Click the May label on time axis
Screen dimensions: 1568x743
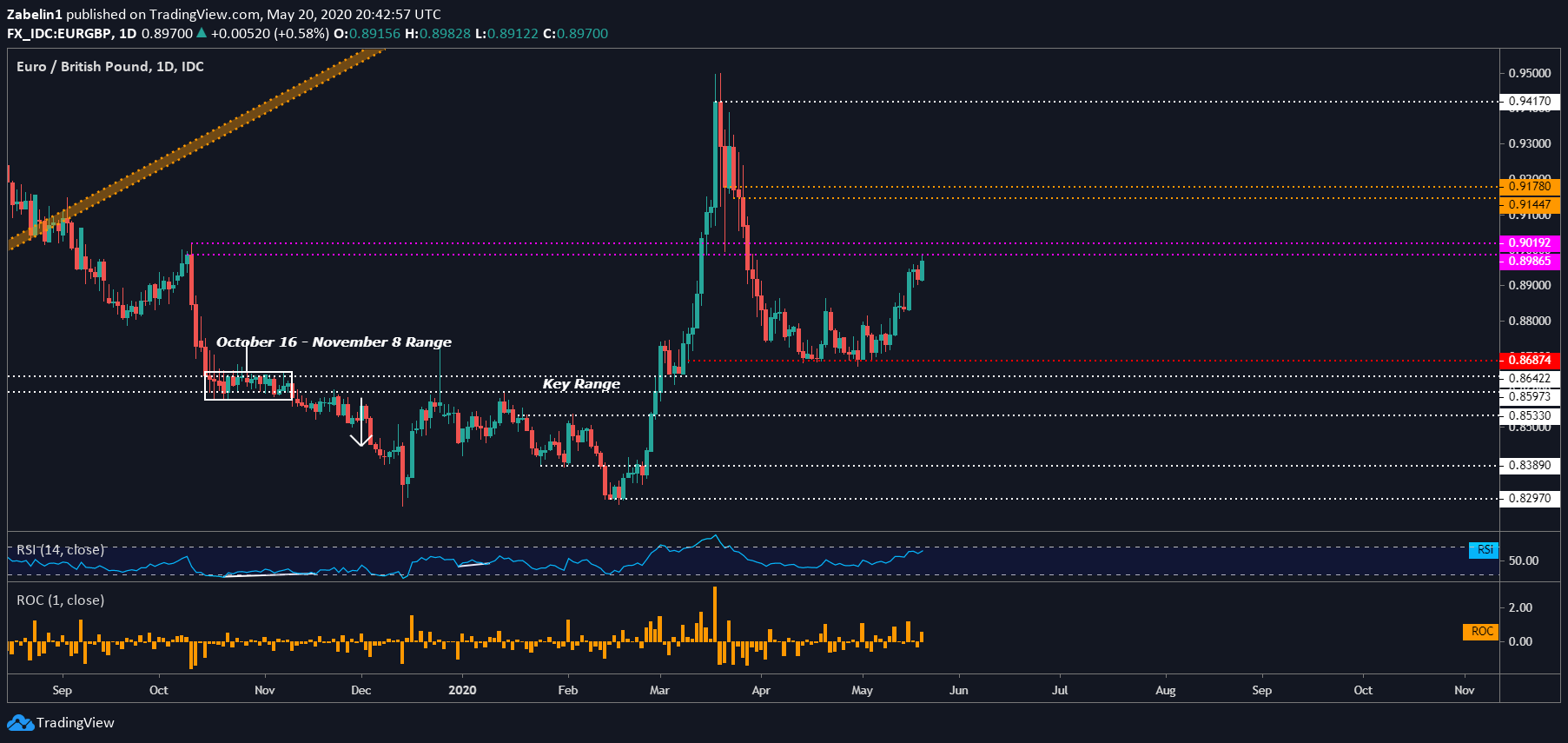pos(862,691)
